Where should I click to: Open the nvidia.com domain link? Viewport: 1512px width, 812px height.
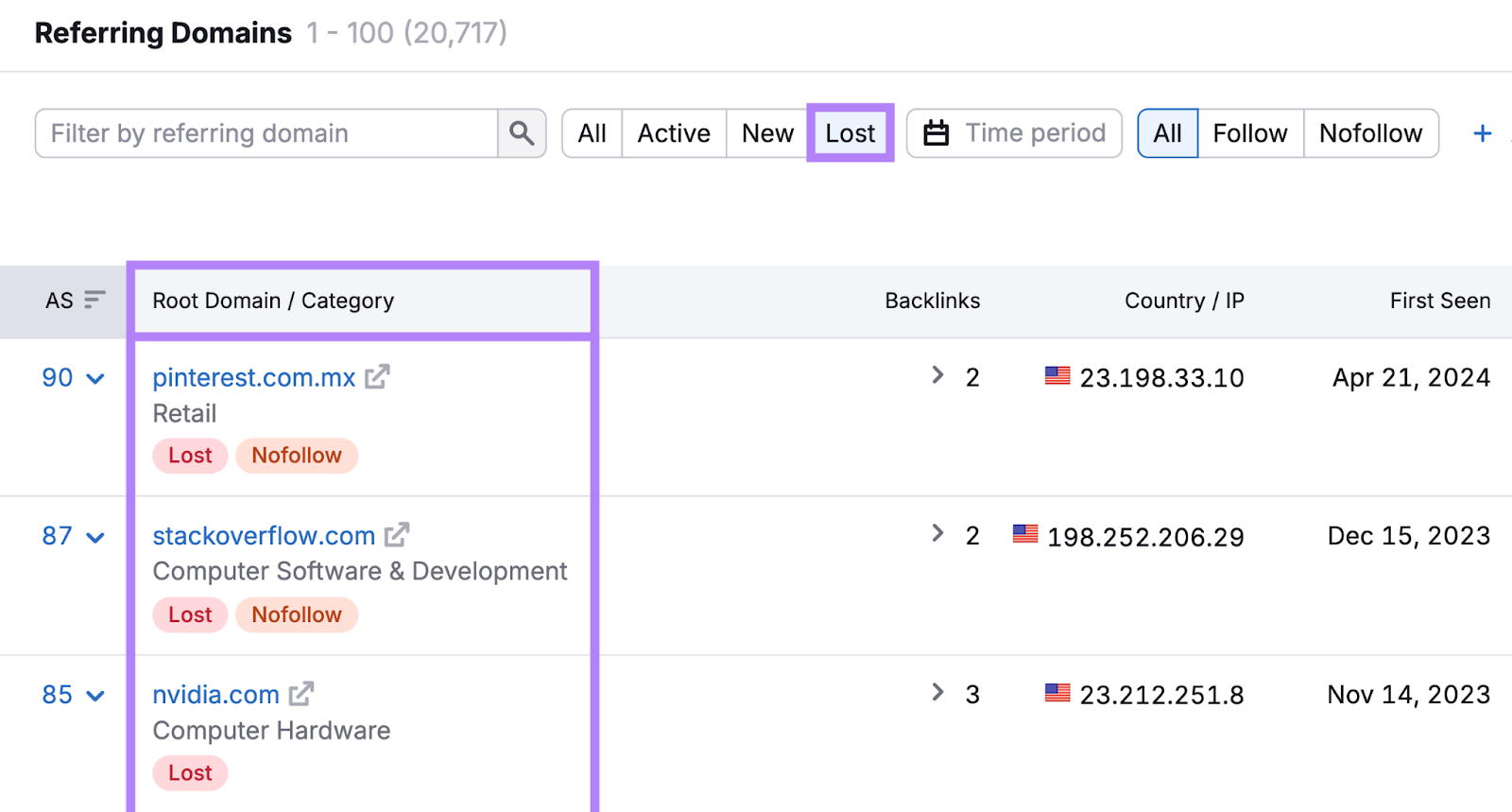coord(215,695)
